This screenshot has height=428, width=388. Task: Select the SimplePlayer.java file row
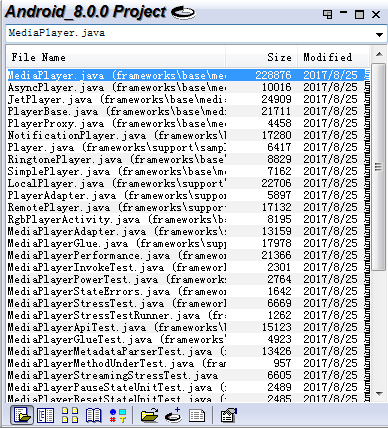click(x=188, y=171)
